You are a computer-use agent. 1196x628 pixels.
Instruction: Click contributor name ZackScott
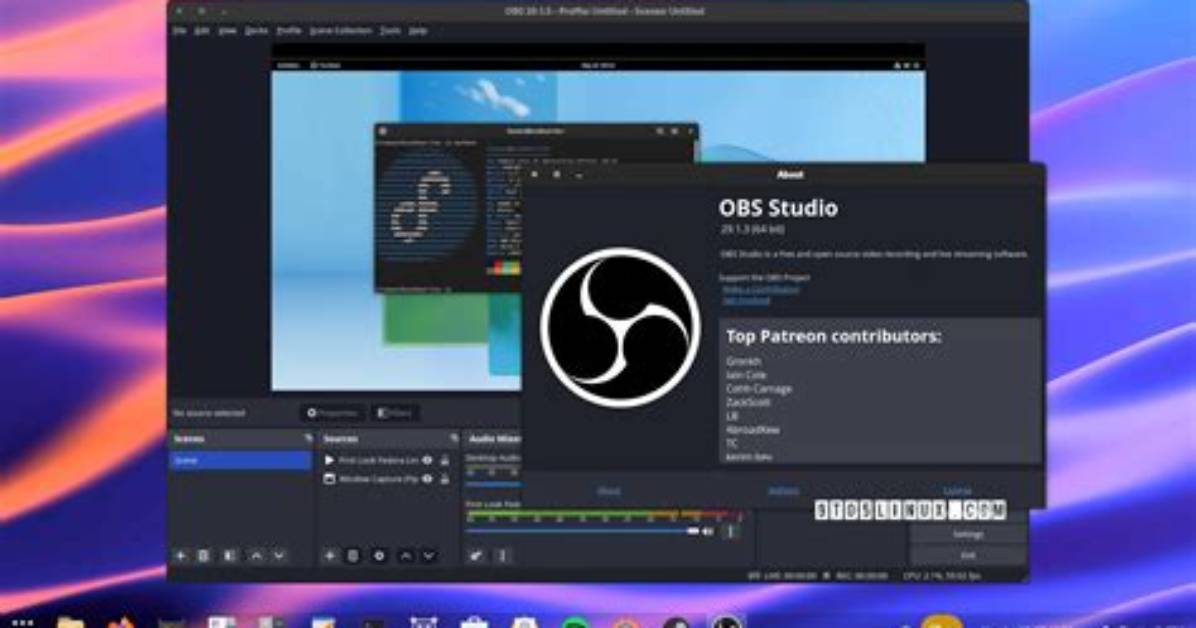748,402
